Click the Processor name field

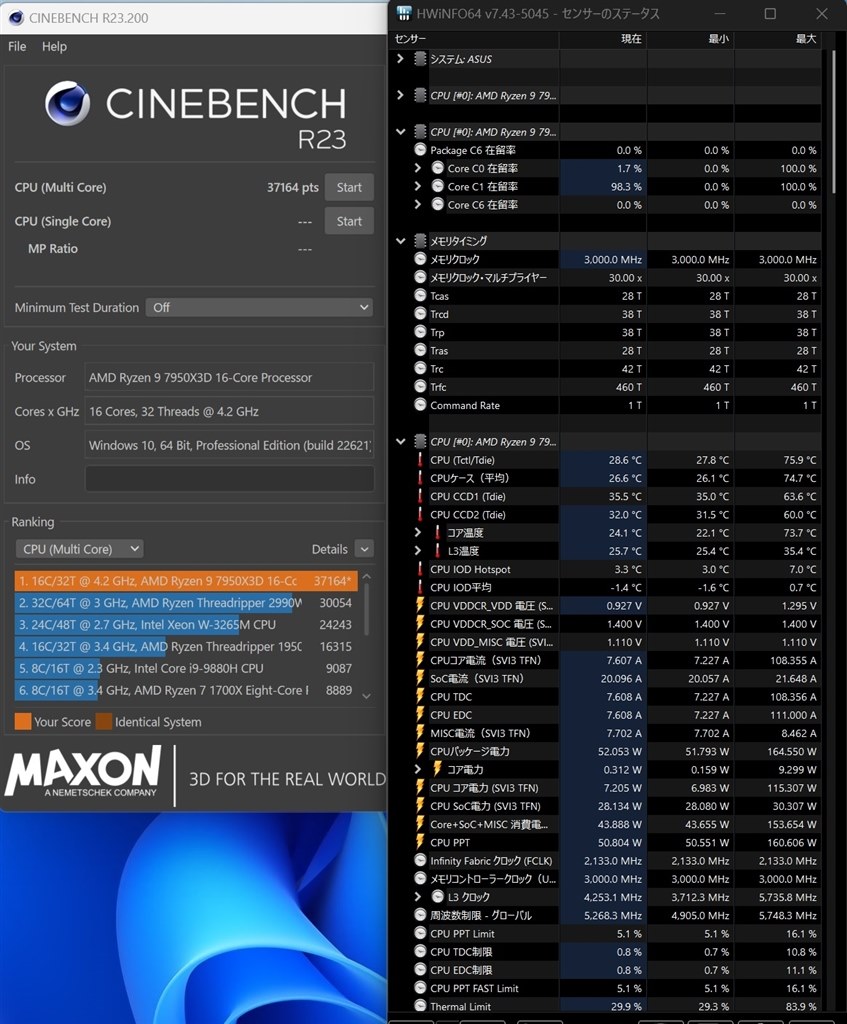(x=229, y=377)
